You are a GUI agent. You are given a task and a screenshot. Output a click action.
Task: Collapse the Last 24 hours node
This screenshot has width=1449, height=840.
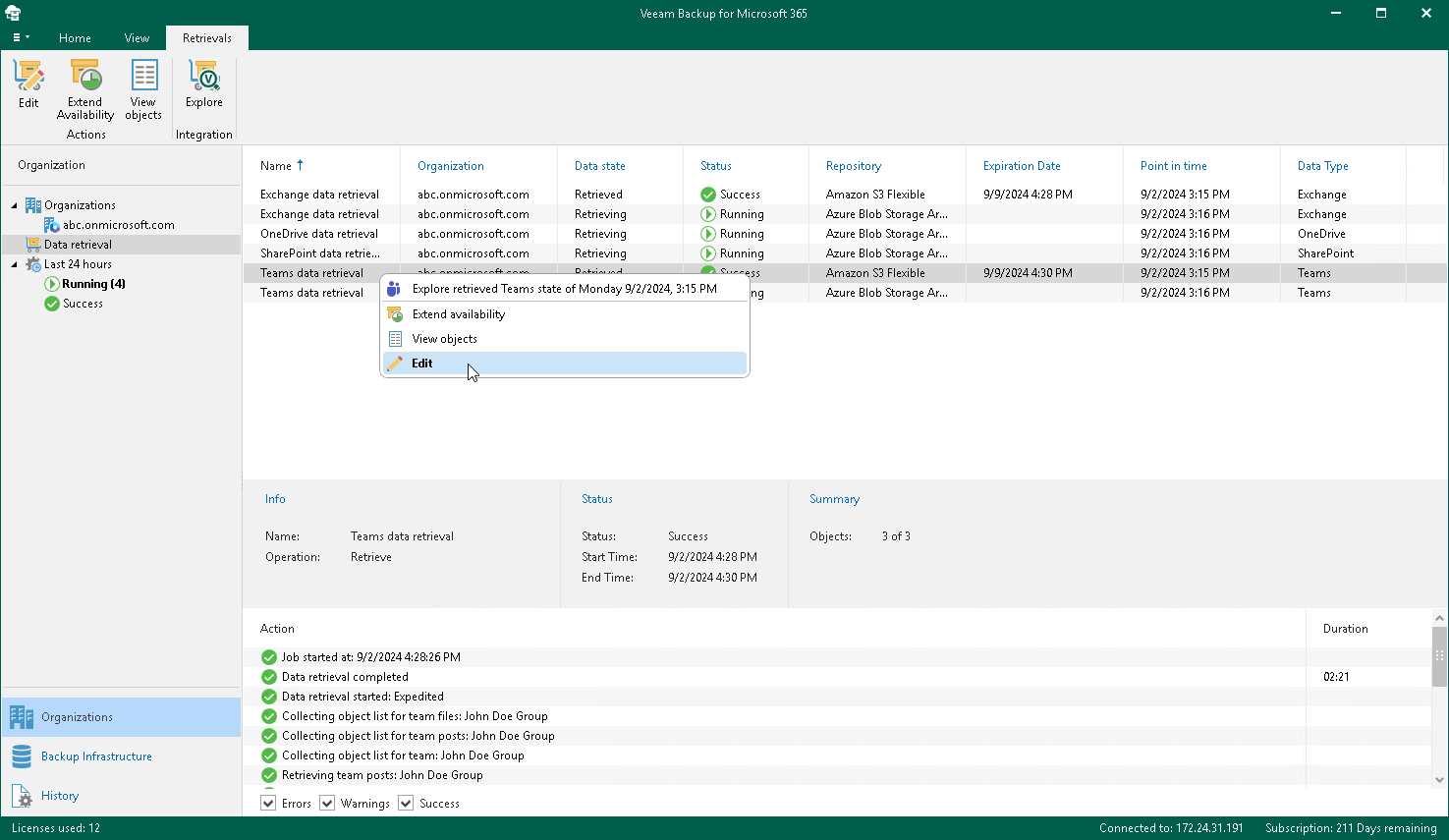[x=15, y=264]
